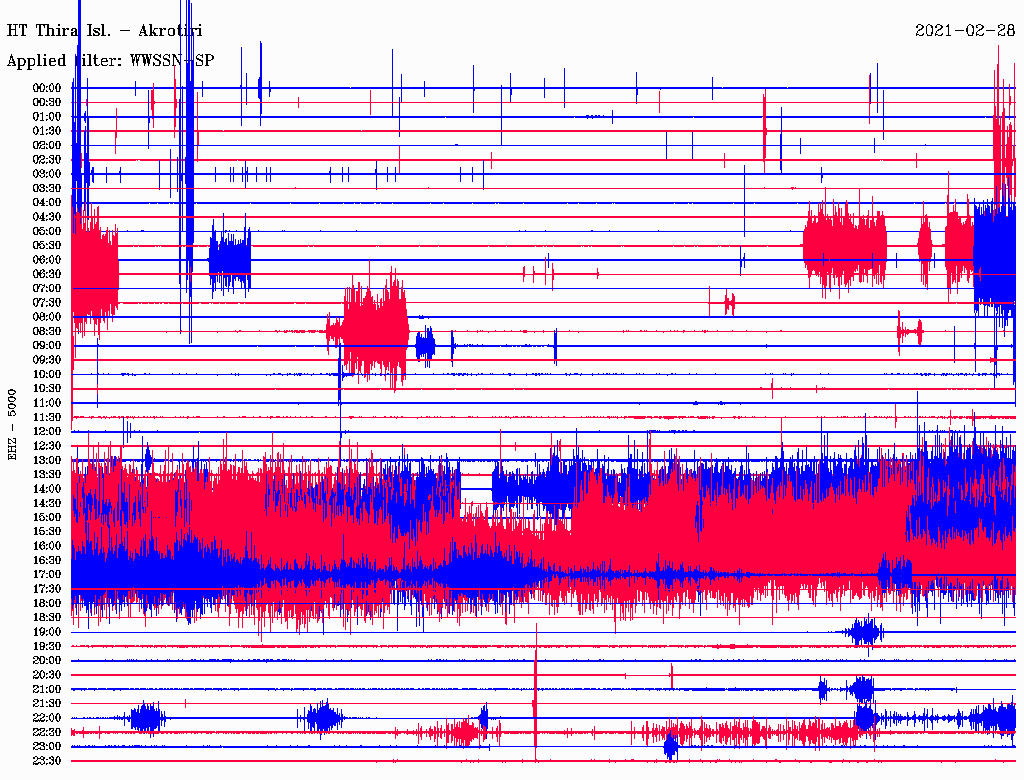Click the blue seismic burst on the 19:00 trace
Screen dimensions: 1024x780
864,632
